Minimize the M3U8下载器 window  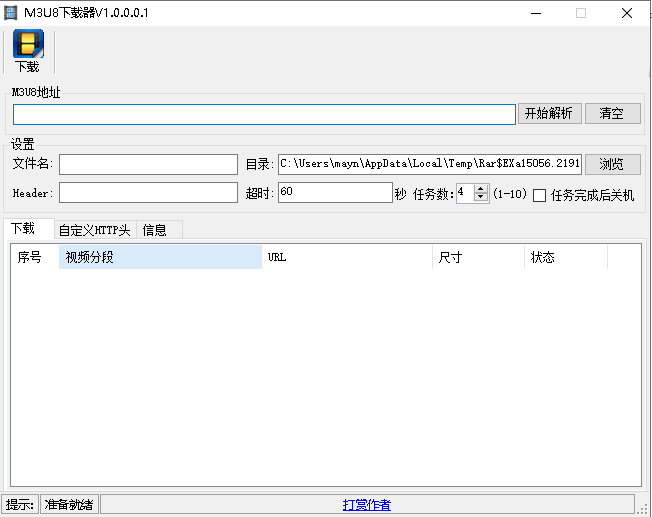(536, 13)
